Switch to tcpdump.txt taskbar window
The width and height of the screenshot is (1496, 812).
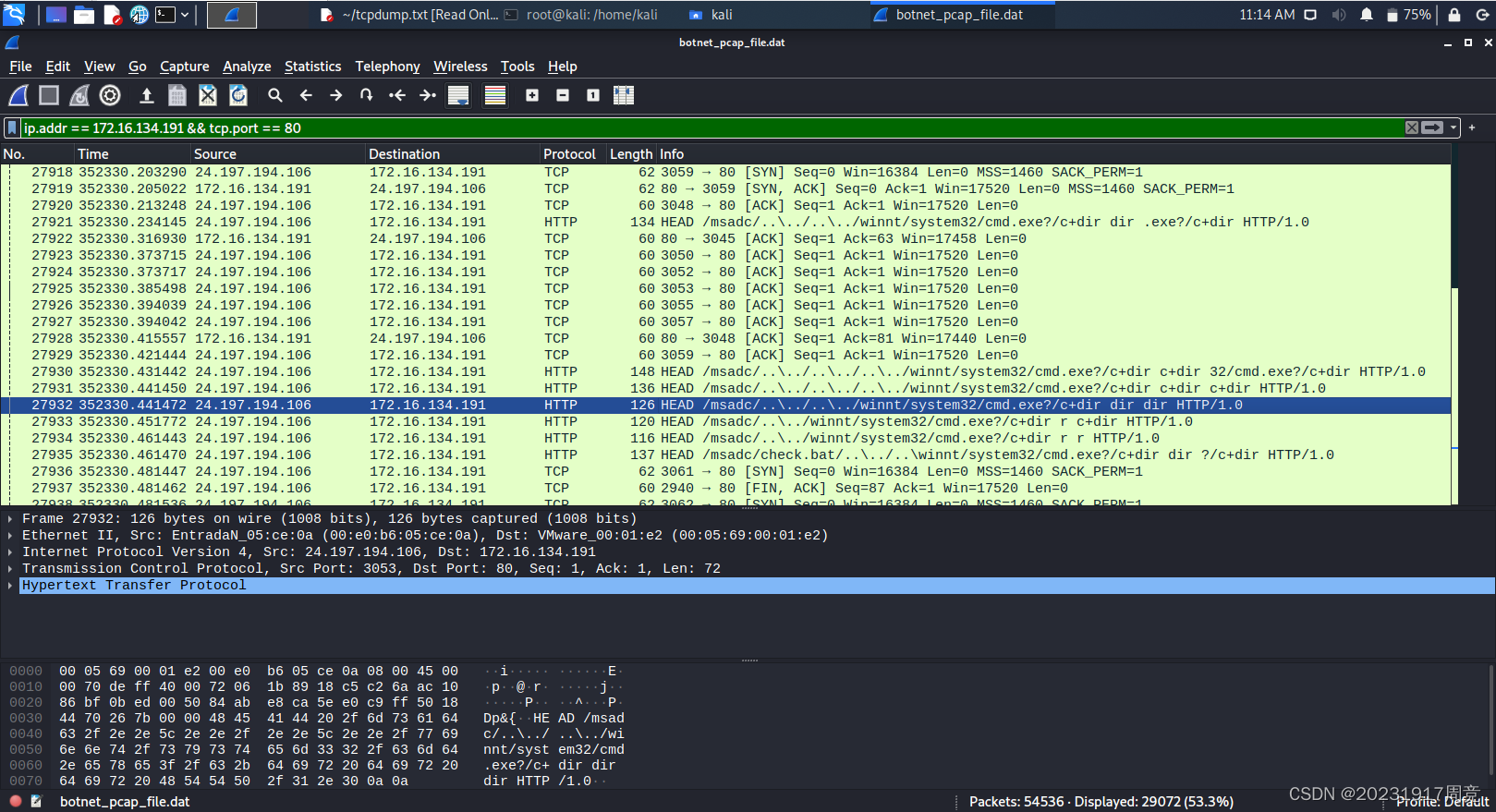point(408,15)
